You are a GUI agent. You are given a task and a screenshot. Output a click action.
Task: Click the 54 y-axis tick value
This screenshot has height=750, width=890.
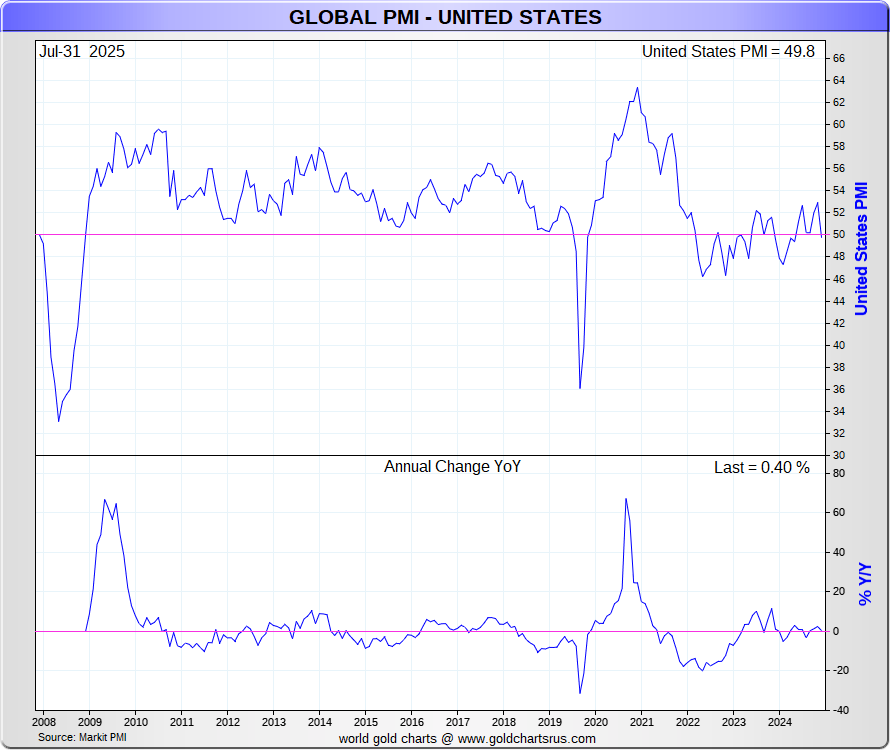pos(838,191)
